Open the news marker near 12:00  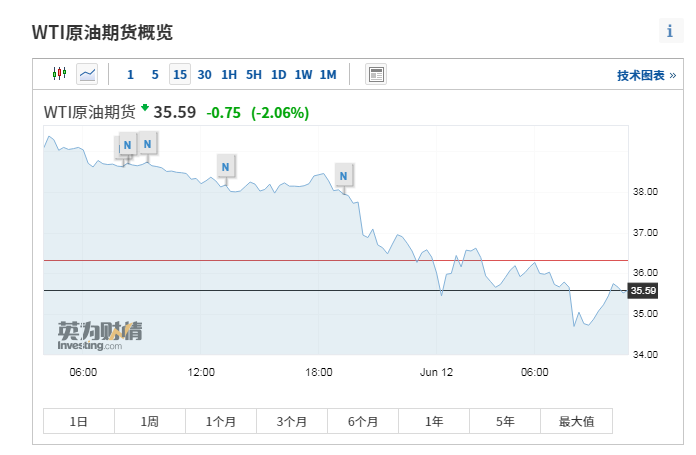click(x=226, y=166)
